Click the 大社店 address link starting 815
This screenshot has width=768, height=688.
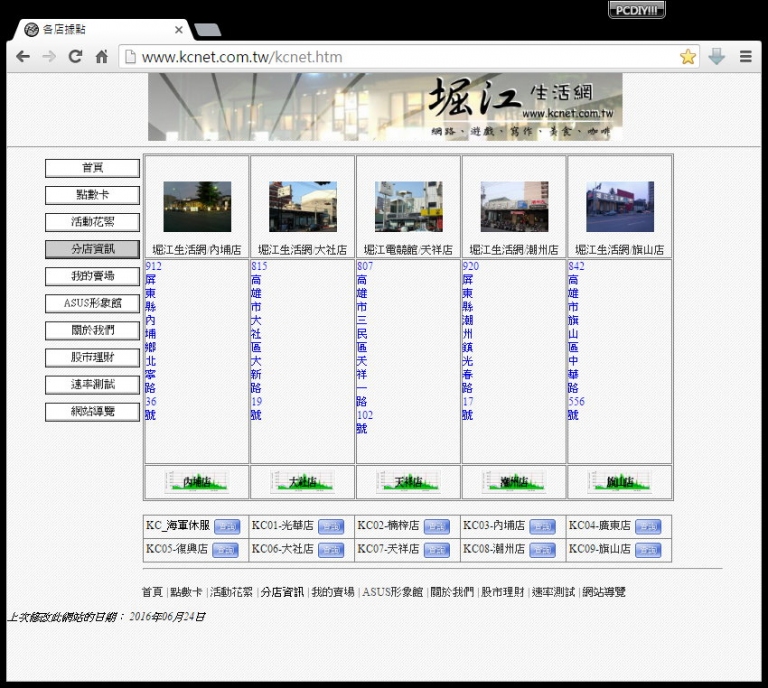[x=259, y=340]
